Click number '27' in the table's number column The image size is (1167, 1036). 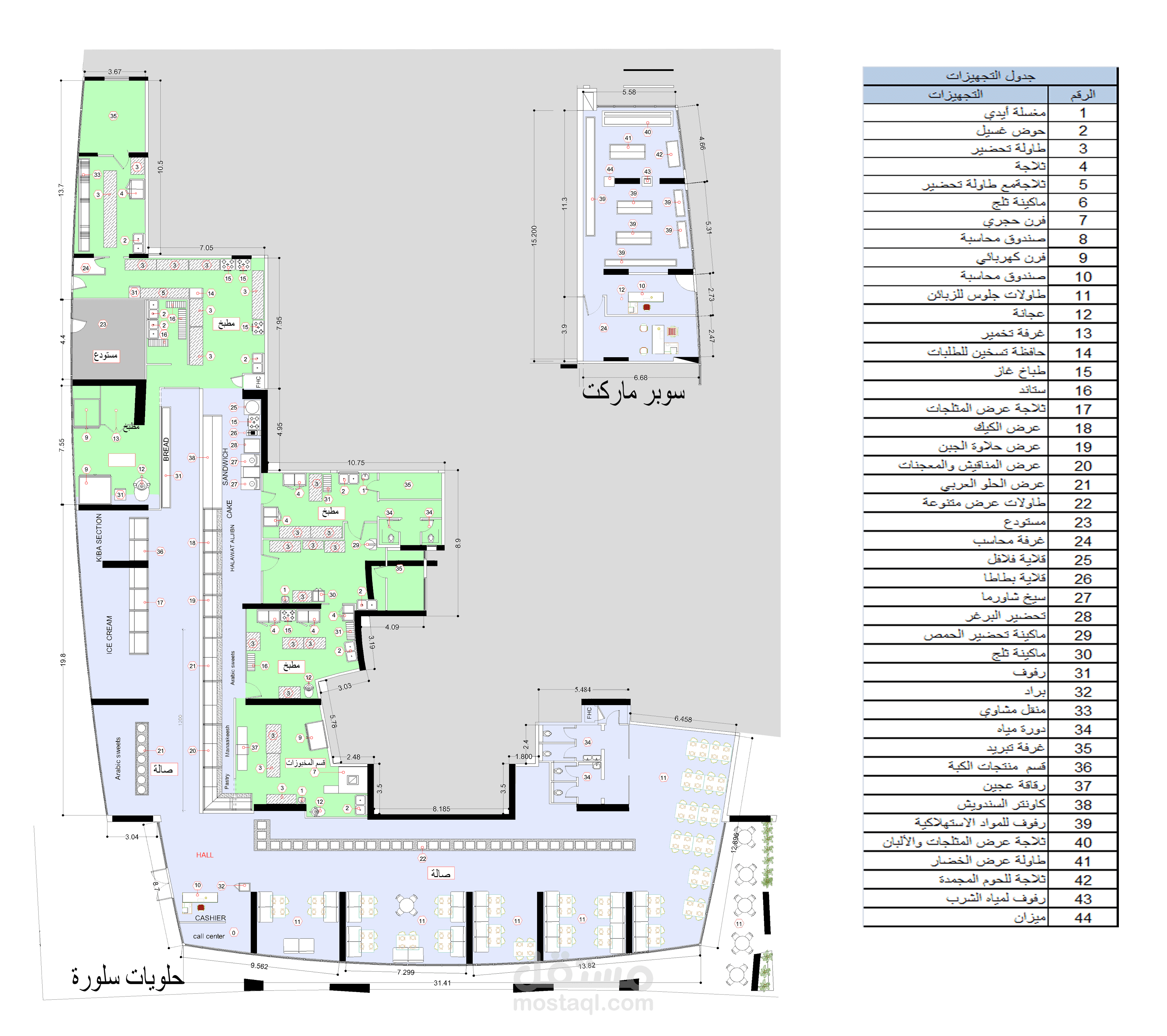pos(1083,598)
